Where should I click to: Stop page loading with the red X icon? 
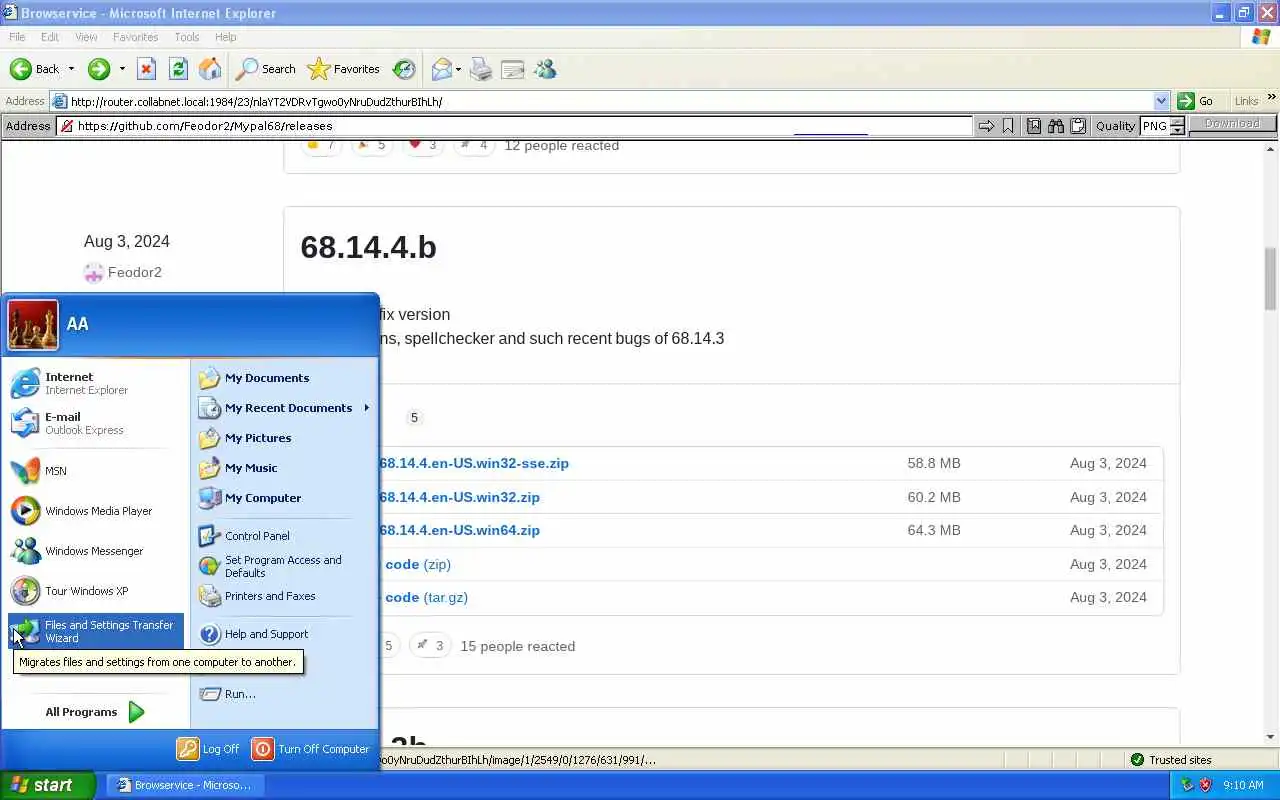point(146,69)
